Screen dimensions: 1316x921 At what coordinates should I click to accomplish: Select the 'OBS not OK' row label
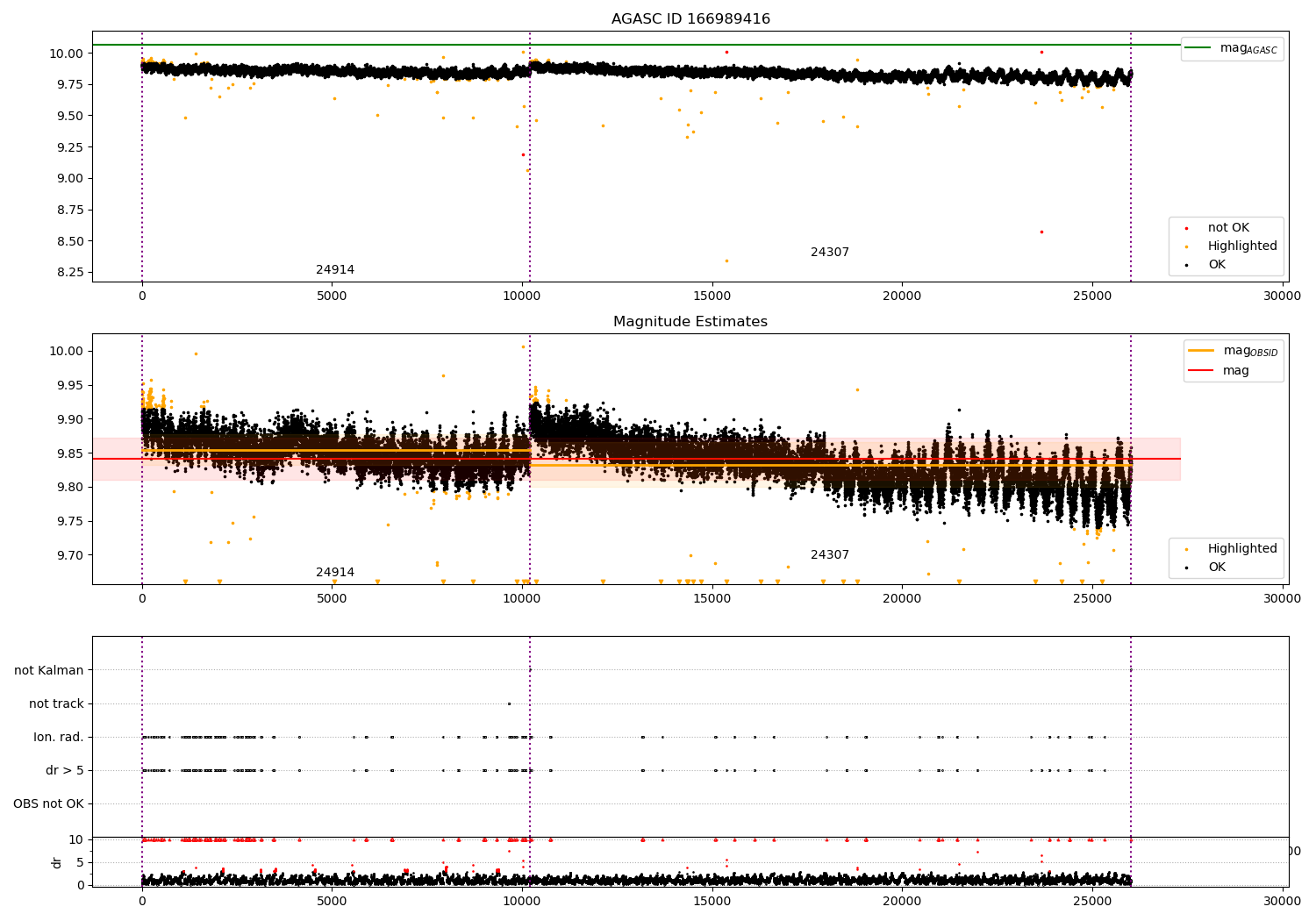(49, 804)
